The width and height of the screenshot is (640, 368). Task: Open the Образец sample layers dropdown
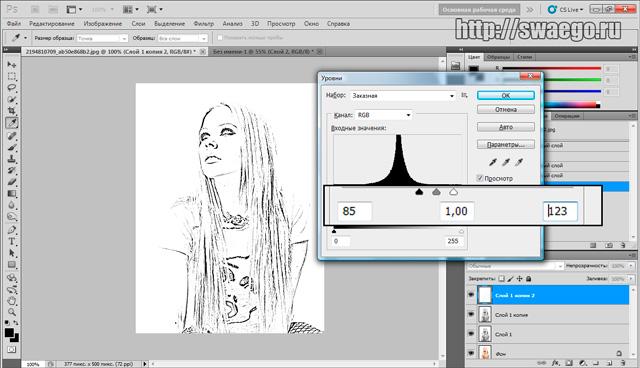coord(182,38)
